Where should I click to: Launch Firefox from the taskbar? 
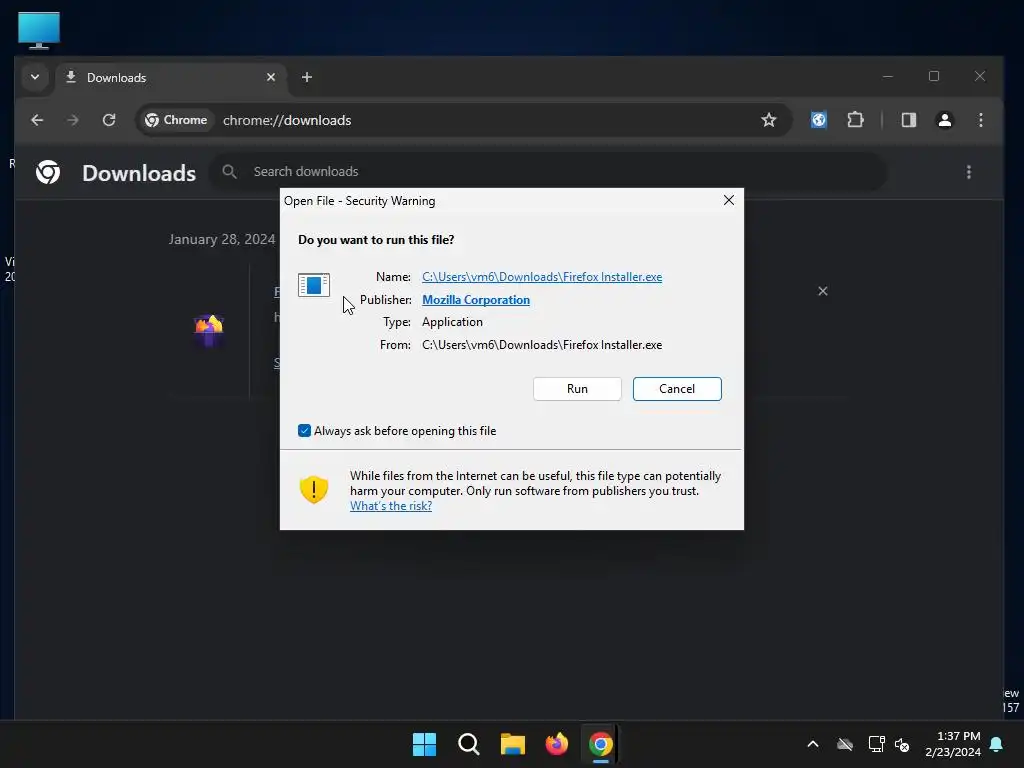coord(556,744)
